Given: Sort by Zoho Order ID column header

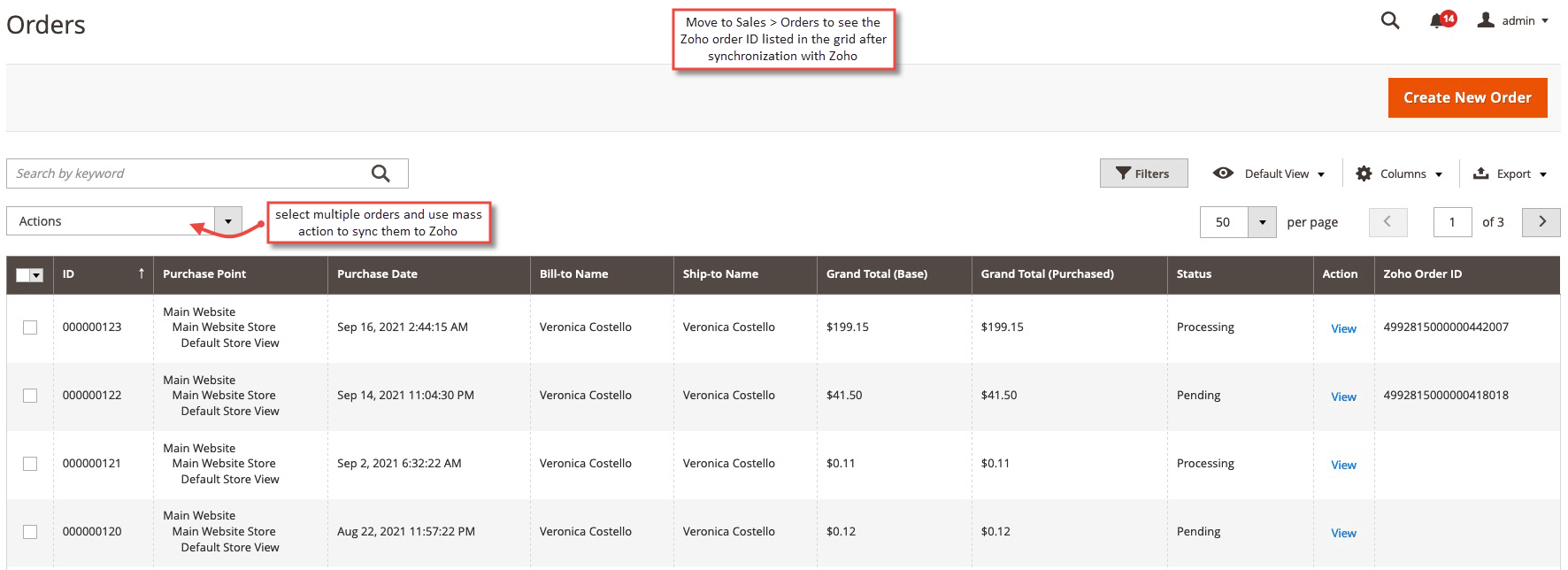Looking at the screenshot, I should tap(1466, 274).
